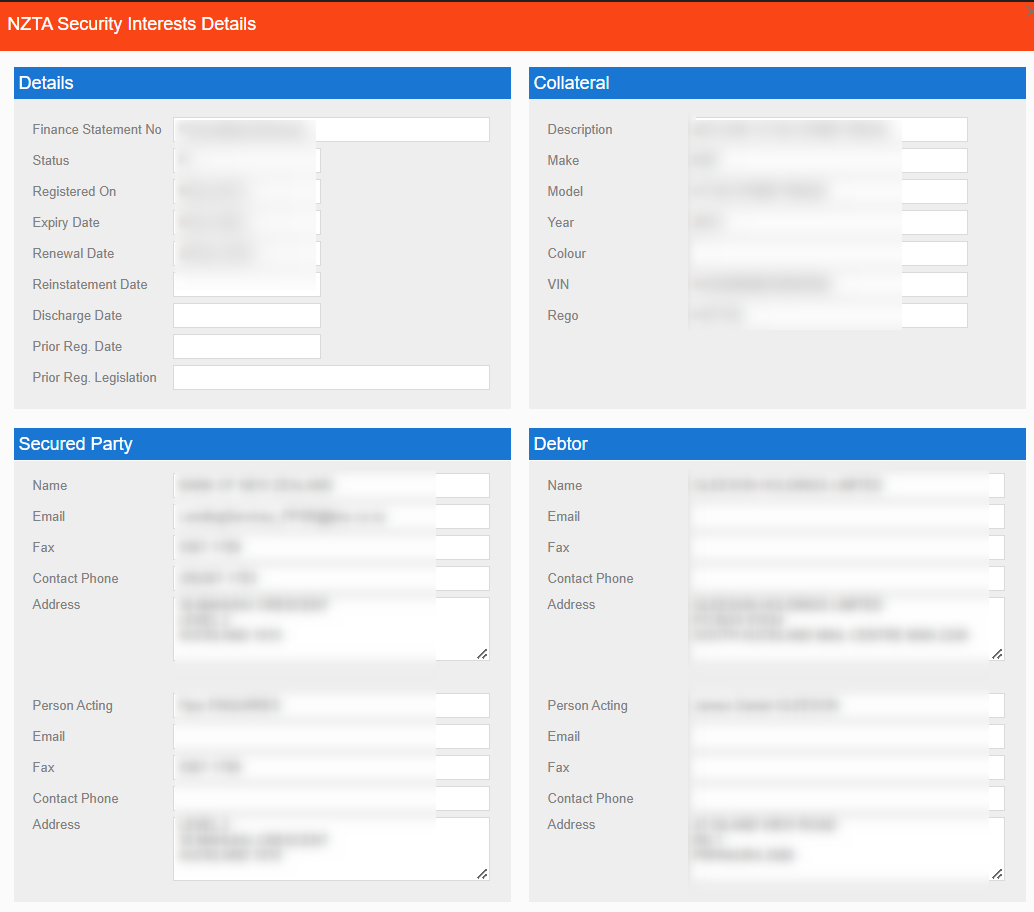Click the Secured Party Name field
This screenshot has width=1034, height=912.
tap(331, 485)
